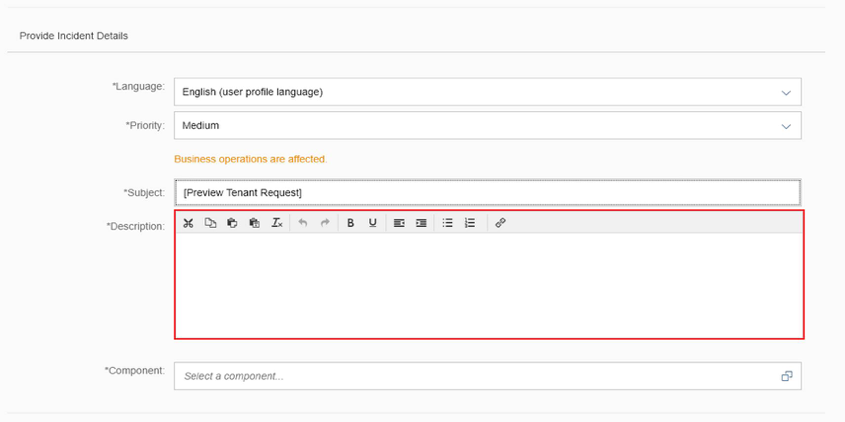Screen dimensions: 845x422
Task: Insert a numbered list
Action: point(470,223)
